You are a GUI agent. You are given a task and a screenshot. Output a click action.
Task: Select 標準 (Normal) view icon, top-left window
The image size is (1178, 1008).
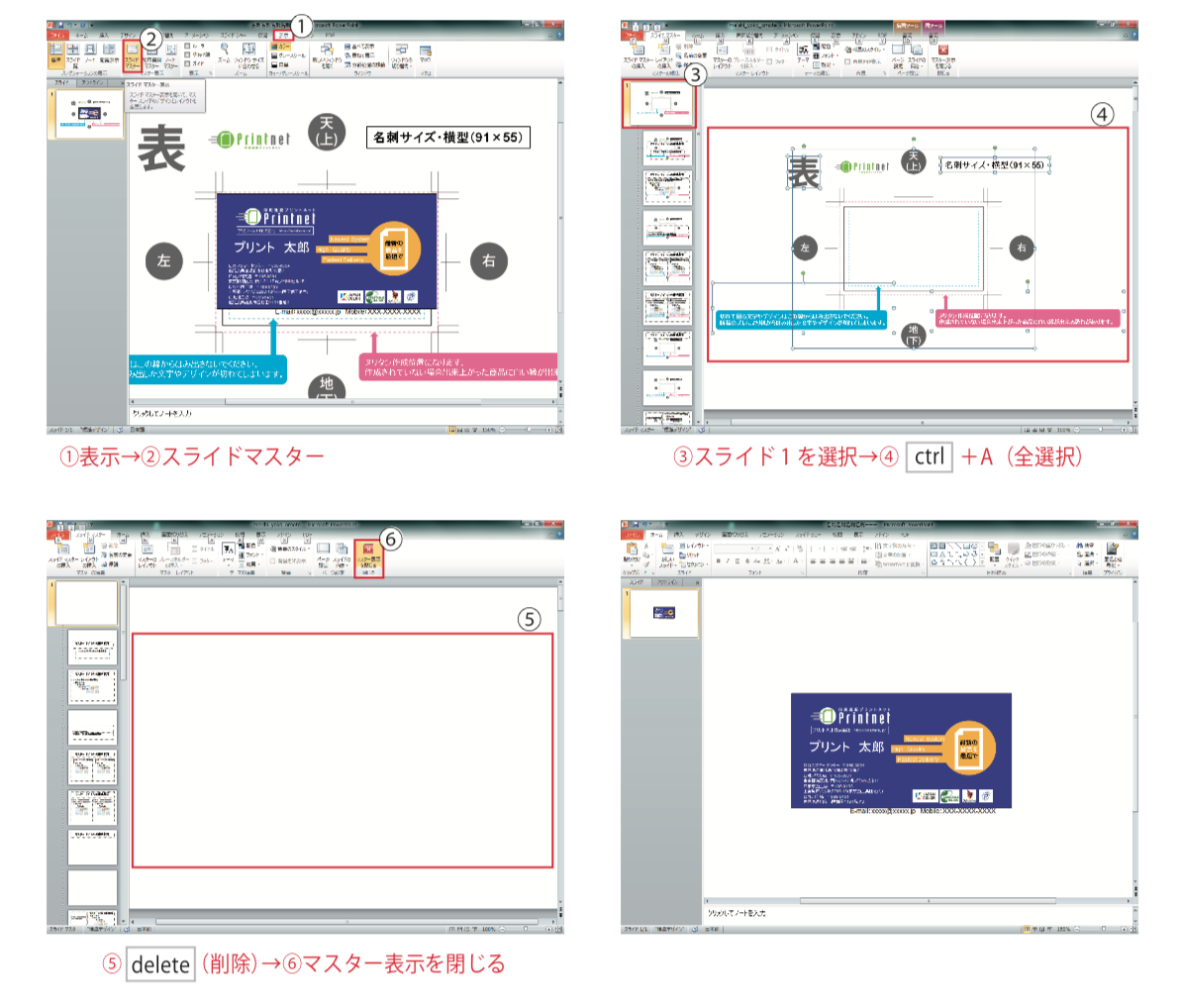[57, 54]
